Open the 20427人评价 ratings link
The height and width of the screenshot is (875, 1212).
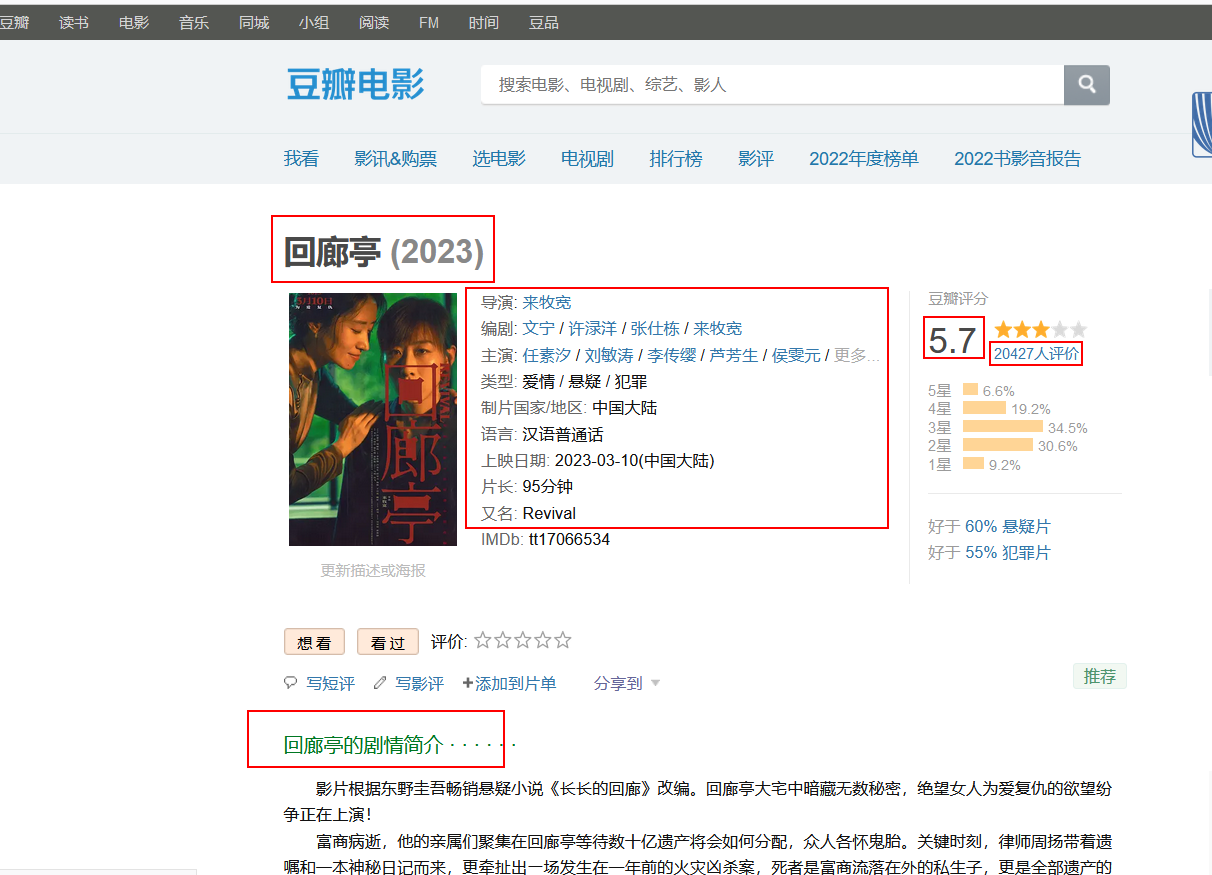point(1036,353)
